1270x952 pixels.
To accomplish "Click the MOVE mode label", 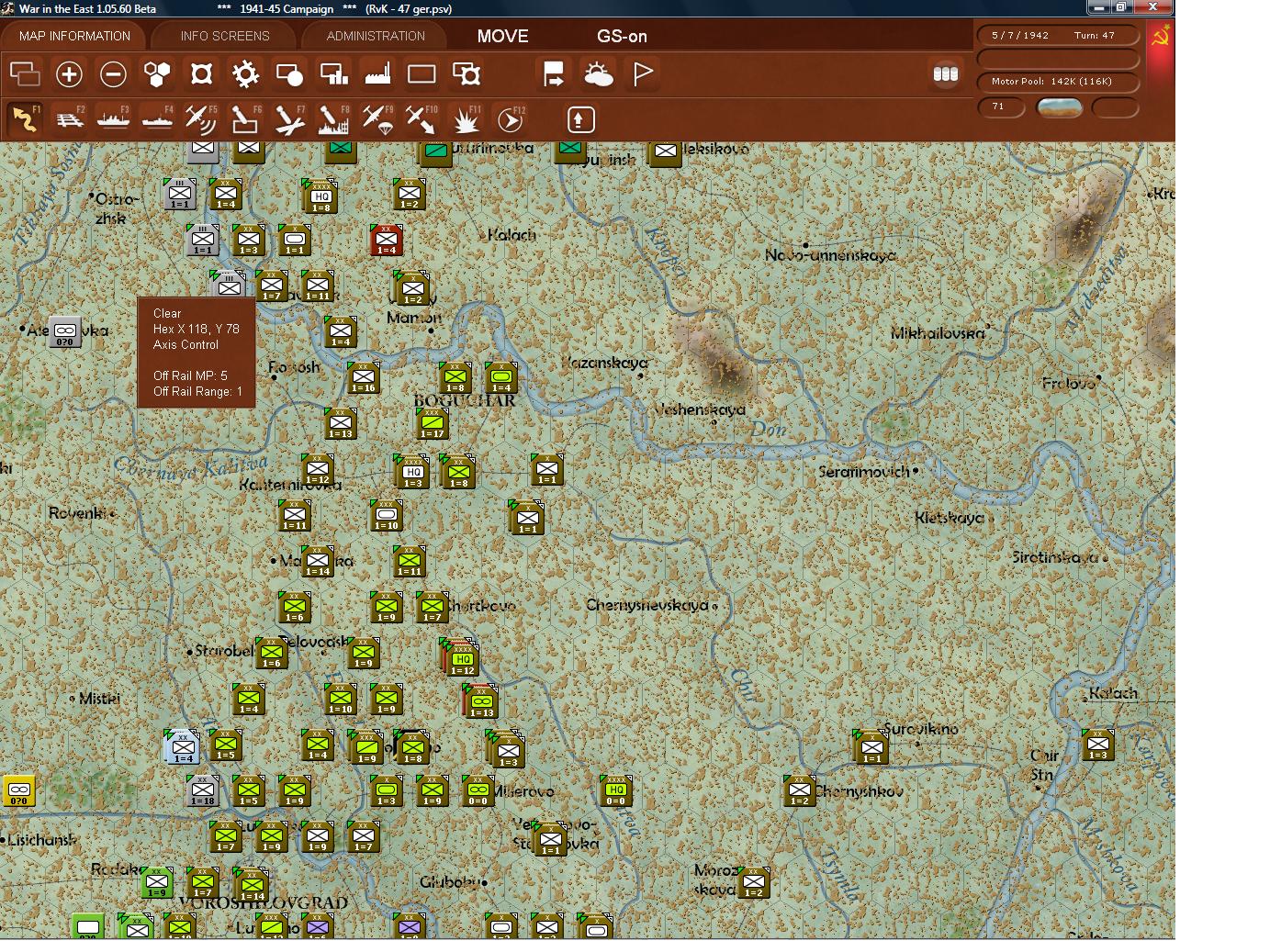I will [x=502, y=37].
